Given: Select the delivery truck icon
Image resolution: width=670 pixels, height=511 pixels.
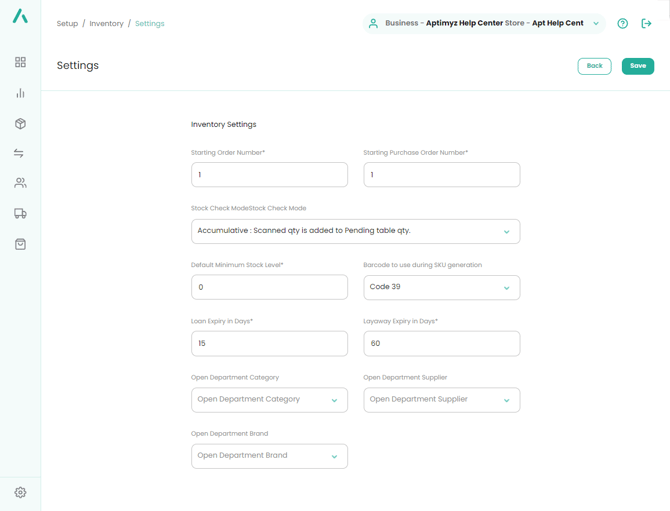Looking at the screenshot, I should point(20,213).
